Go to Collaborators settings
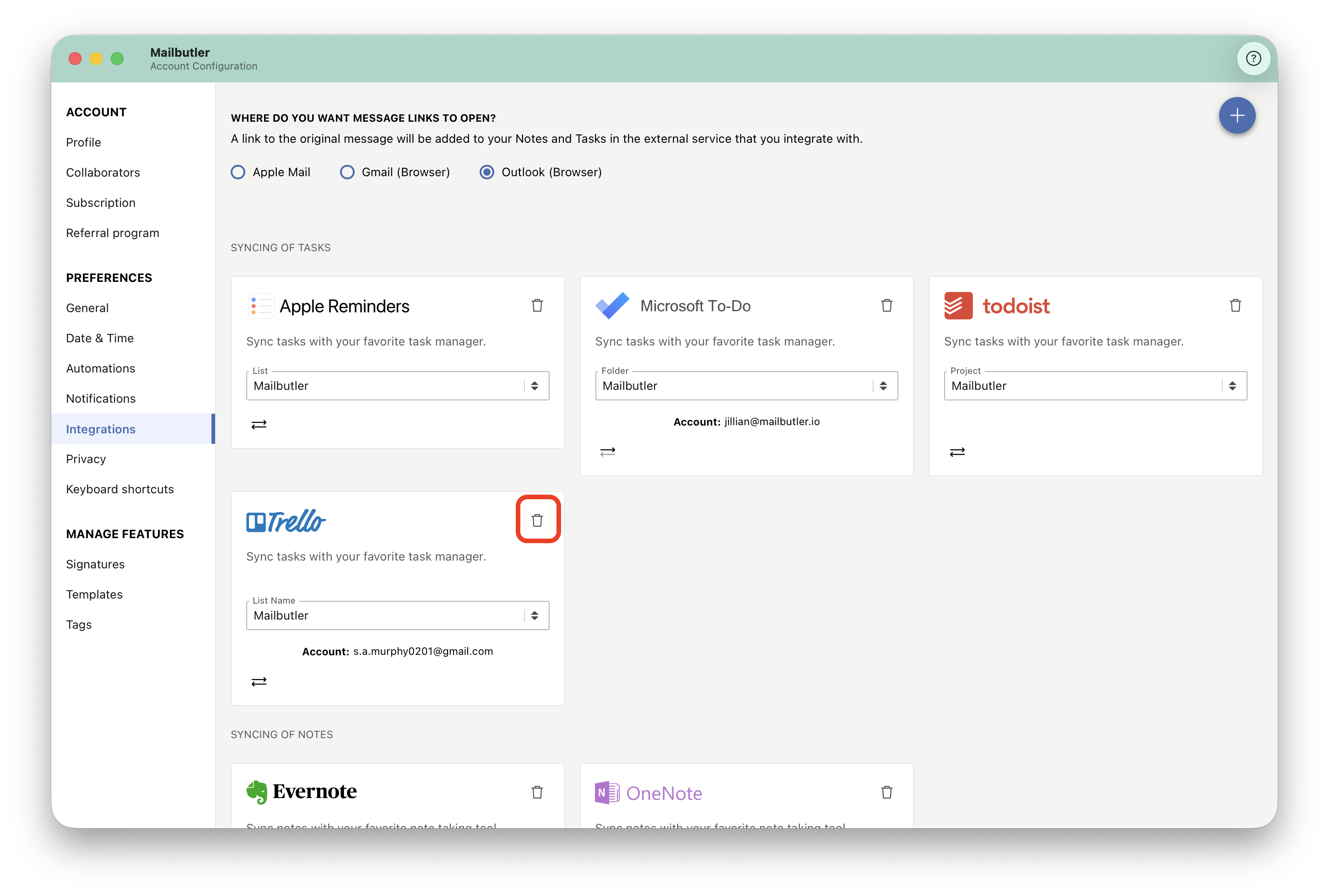 [103, 173]
